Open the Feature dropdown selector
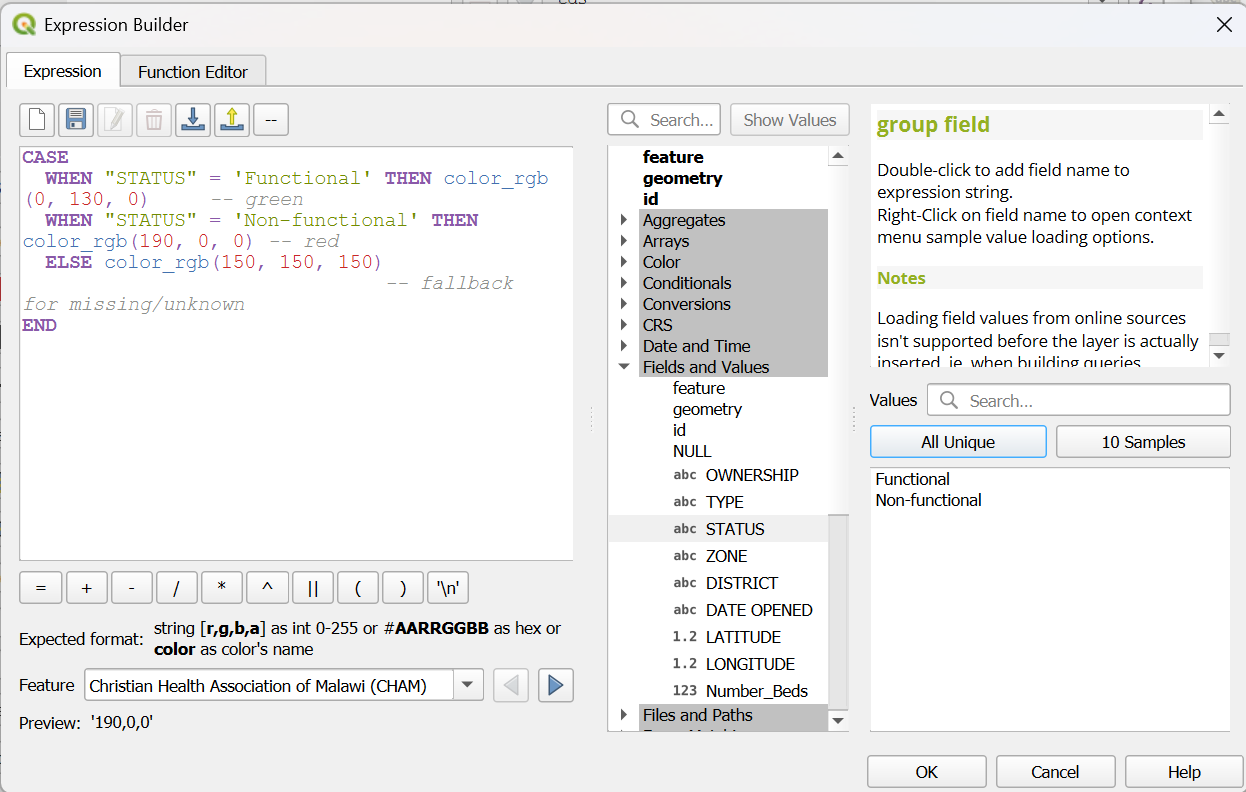This screenshot has height=792, width=1246. (x=468, y=686)
